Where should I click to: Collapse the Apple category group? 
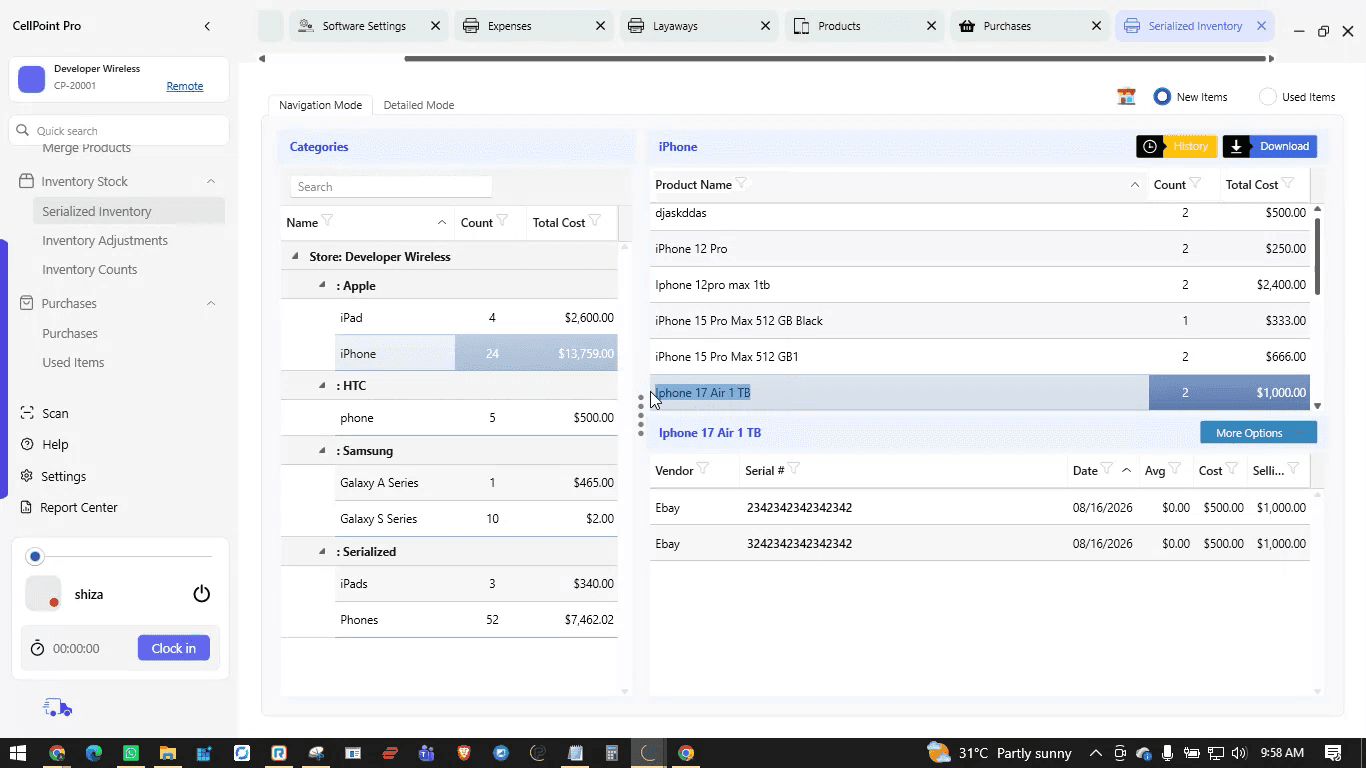tap(322, 285)
